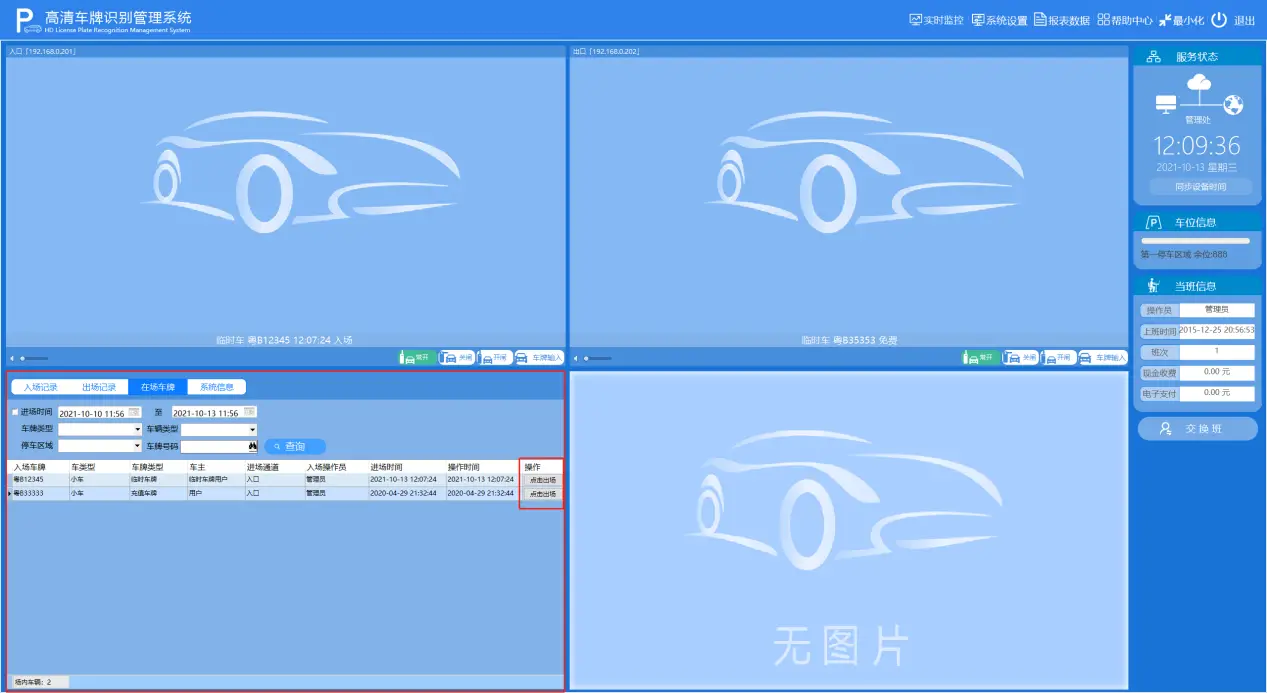Enable the 进场时间 checkbox
1267x693 pixels.
(15, 412)
